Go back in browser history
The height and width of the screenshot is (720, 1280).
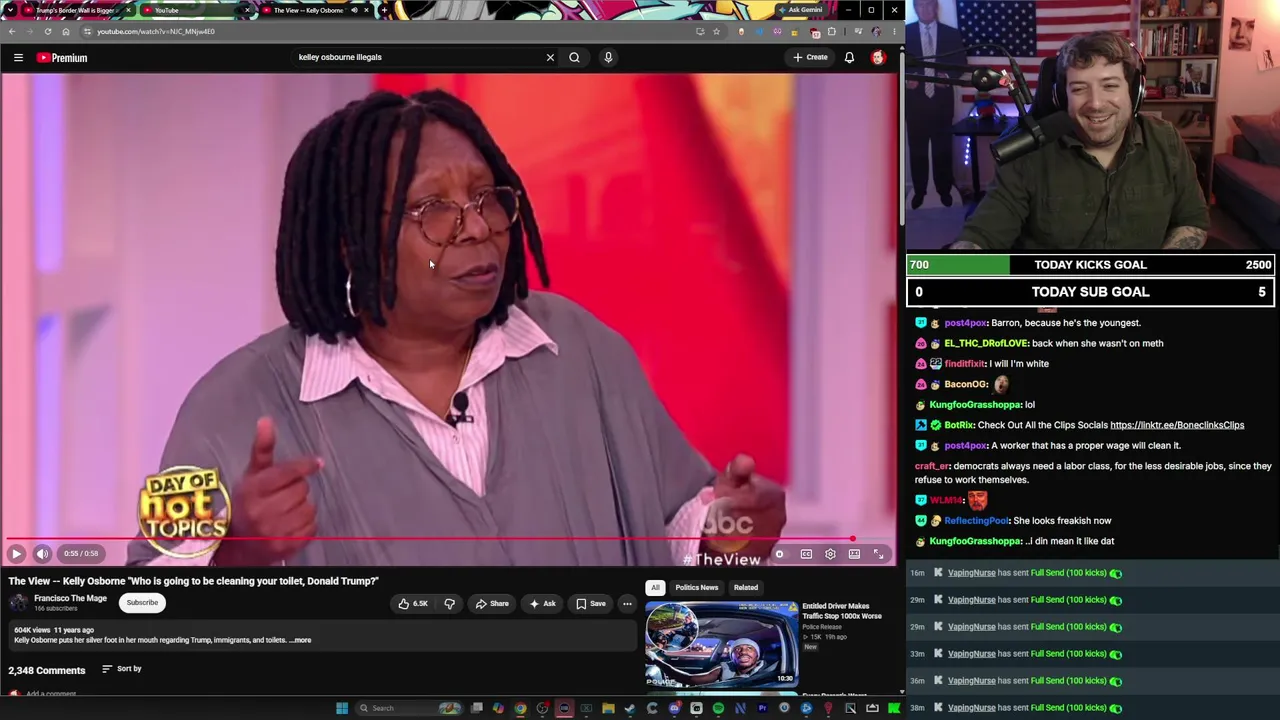[12, 31]
